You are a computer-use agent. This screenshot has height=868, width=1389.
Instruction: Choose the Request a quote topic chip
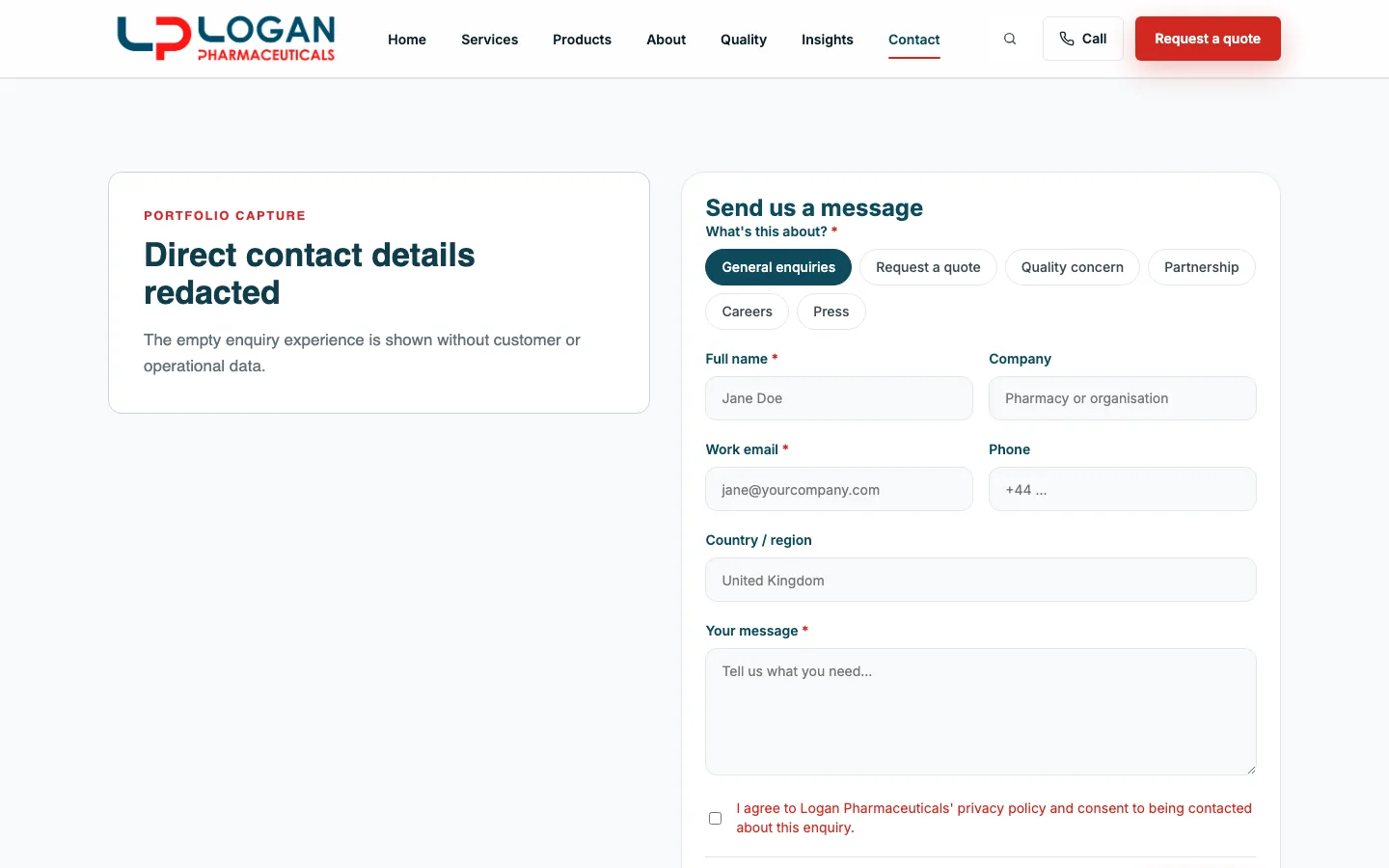click(x=928, y=267)
